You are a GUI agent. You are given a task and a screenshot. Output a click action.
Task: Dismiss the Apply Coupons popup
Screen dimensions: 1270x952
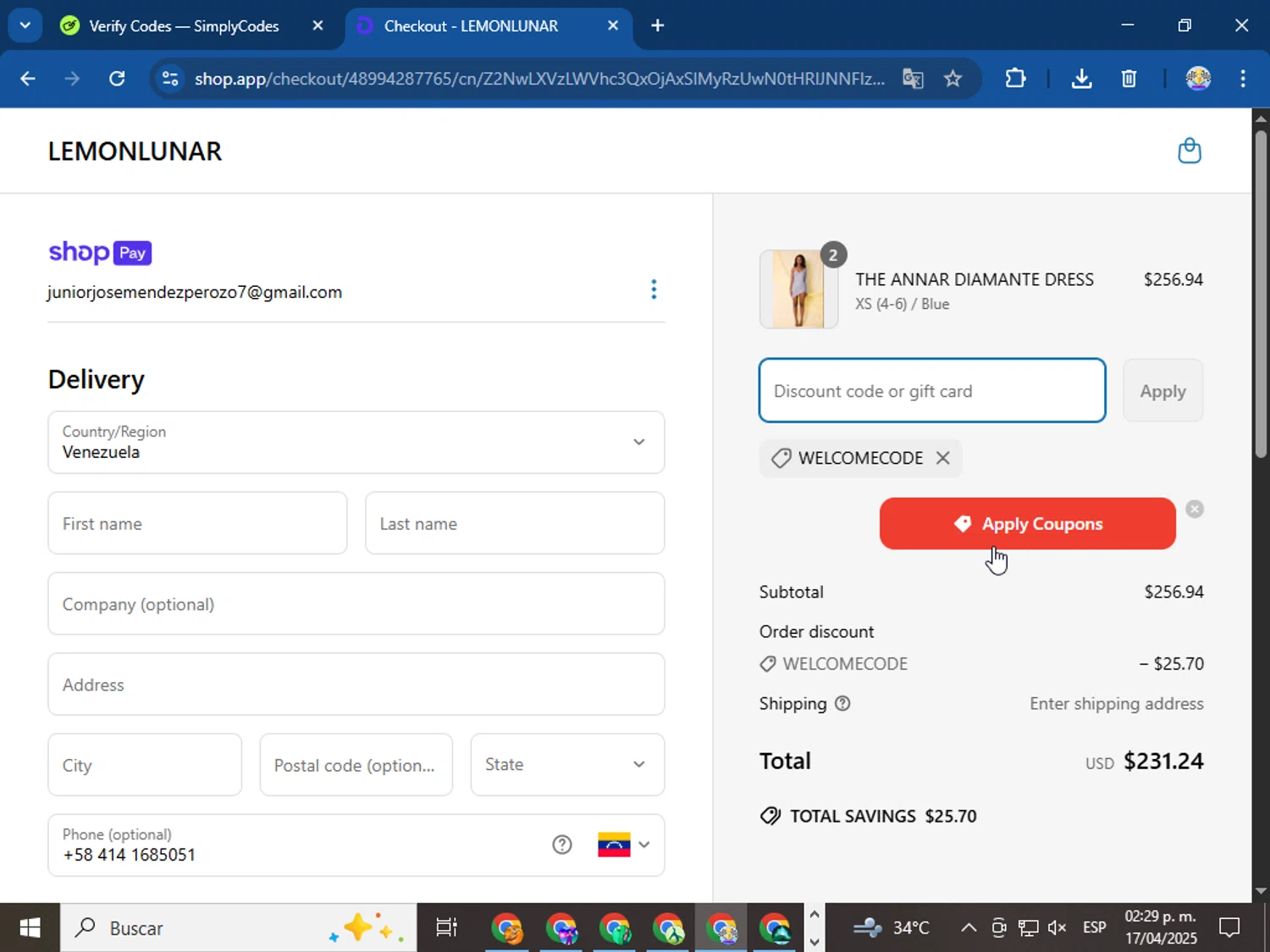click(x=1195, y=509)
